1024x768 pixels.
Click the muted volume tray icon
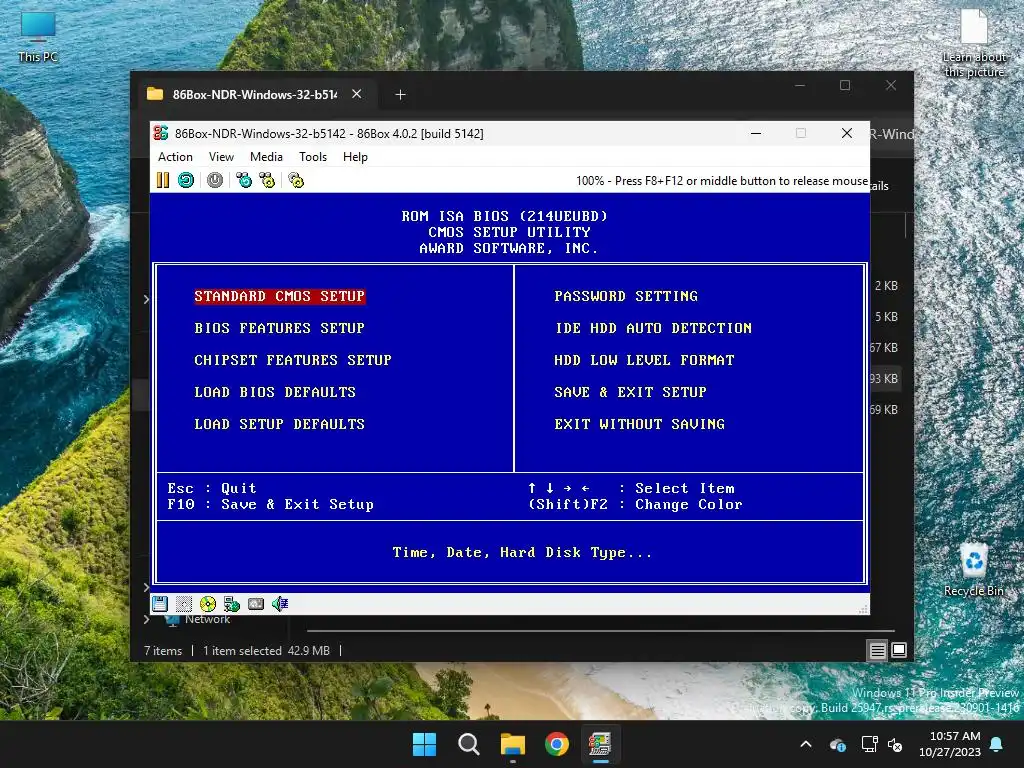pyautogui.click(x=895, y=744)
